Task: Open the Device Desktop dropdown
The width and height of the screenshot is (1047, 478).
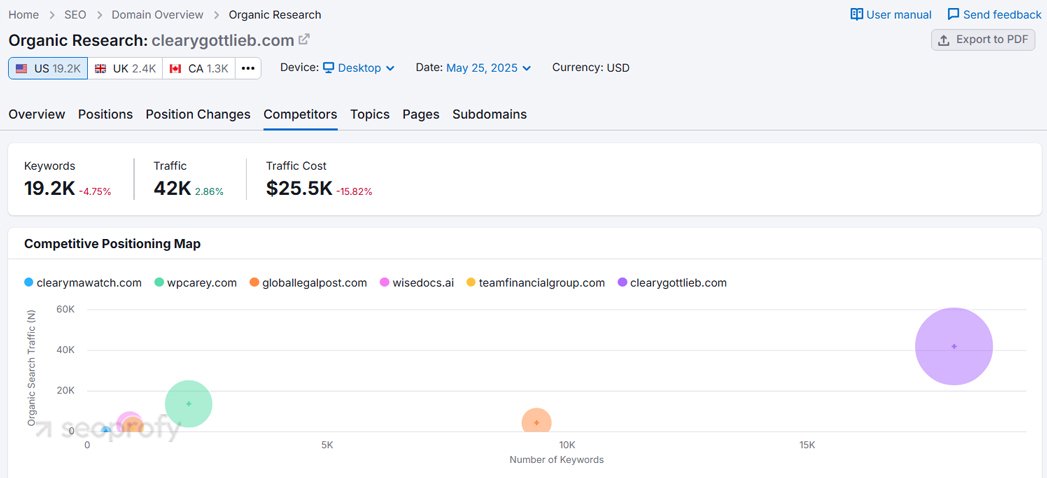Action: pyautogui.click(x=359, y=67)
